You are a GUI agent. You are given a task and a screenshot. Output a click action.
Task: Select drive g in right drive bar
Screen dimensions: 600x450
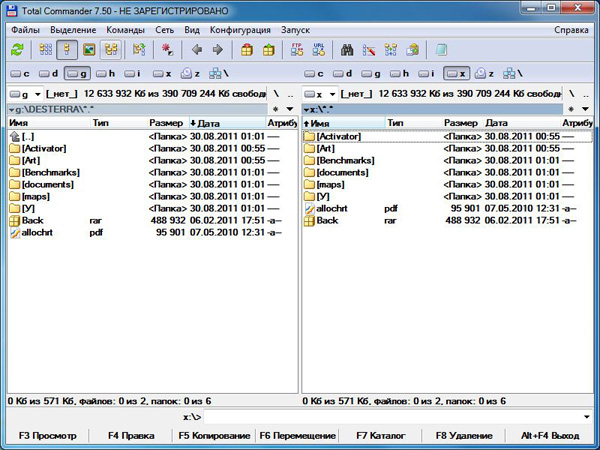tap(371, 73)
